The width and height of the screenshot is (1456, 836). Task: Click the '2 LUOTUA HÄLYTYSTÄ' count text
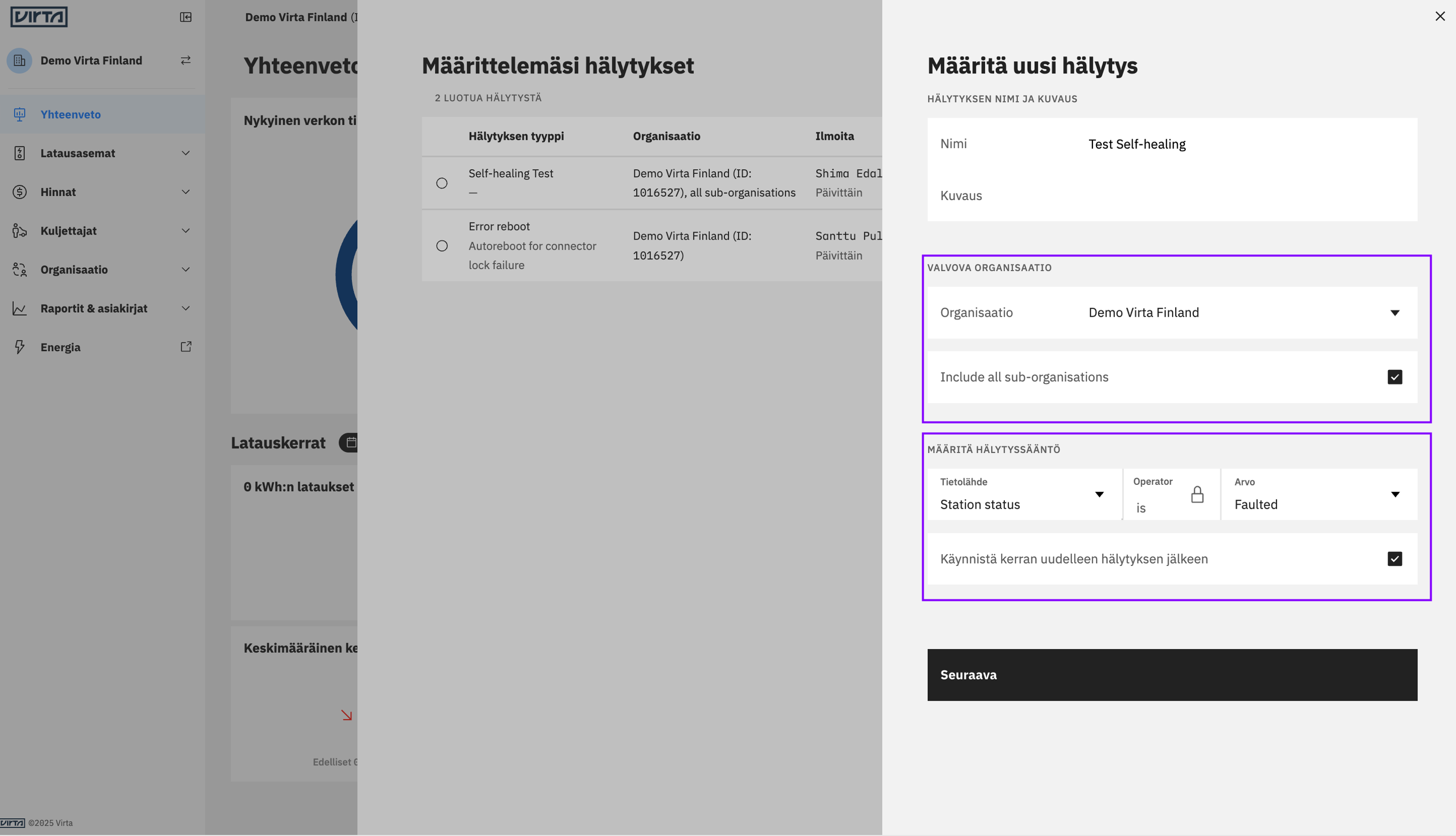[x=488, y=98]
